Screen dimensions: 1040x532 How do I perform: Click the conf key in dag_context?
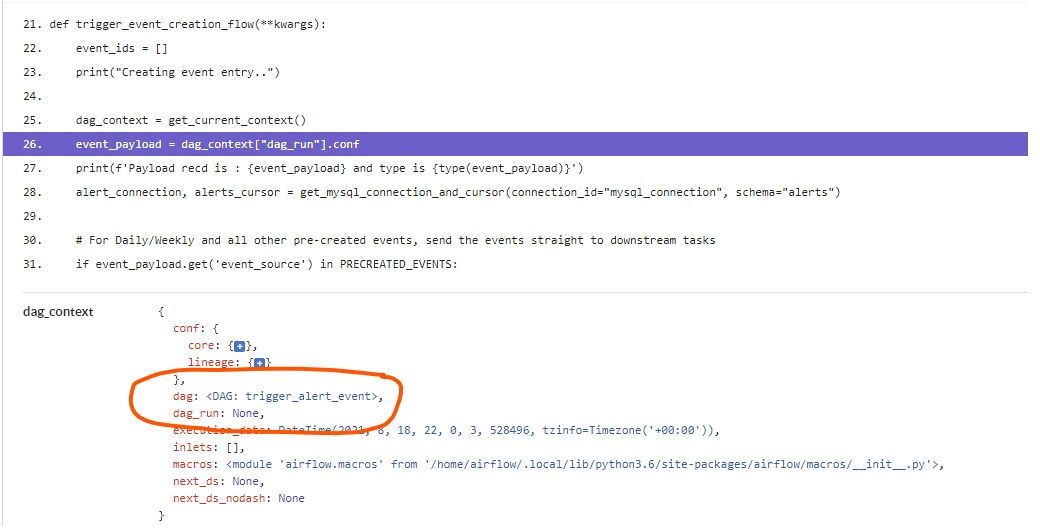point(186,328)
